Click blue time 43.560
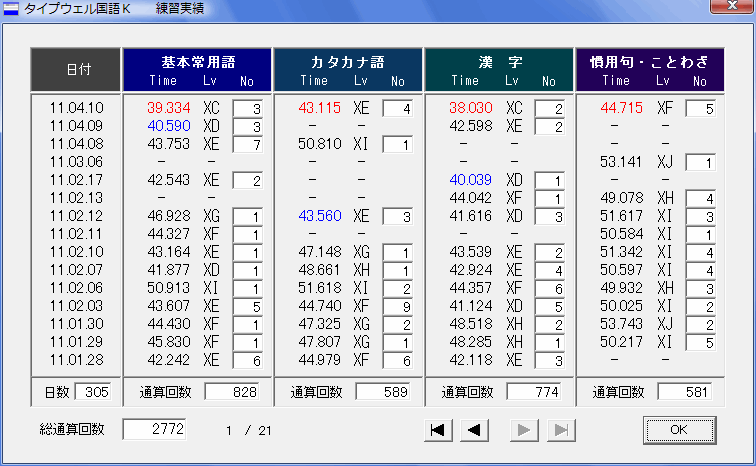Screen dimensions: 756x466 (x=319, y=216)
